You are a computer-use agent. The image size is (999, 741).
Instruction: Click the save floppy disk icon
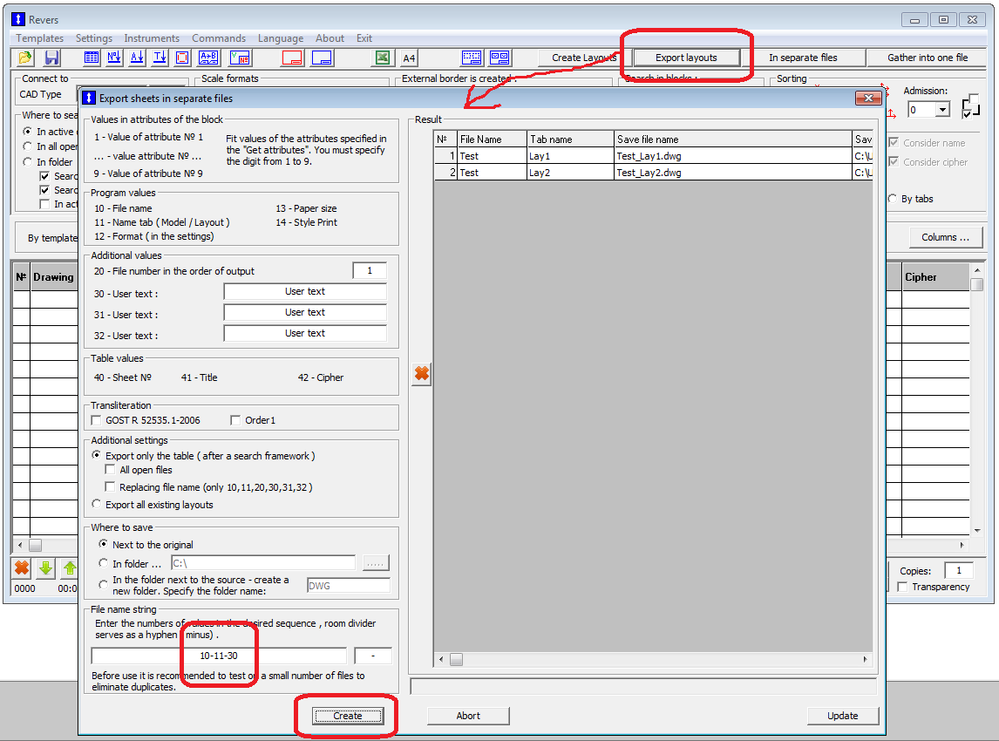pos(52,58)
